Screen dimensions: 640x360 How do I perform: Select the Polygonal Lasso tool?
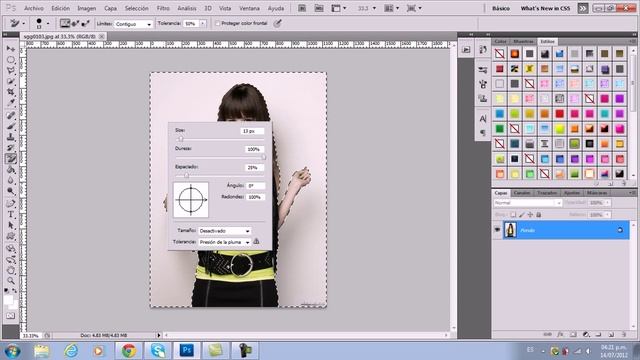point(11,71)
